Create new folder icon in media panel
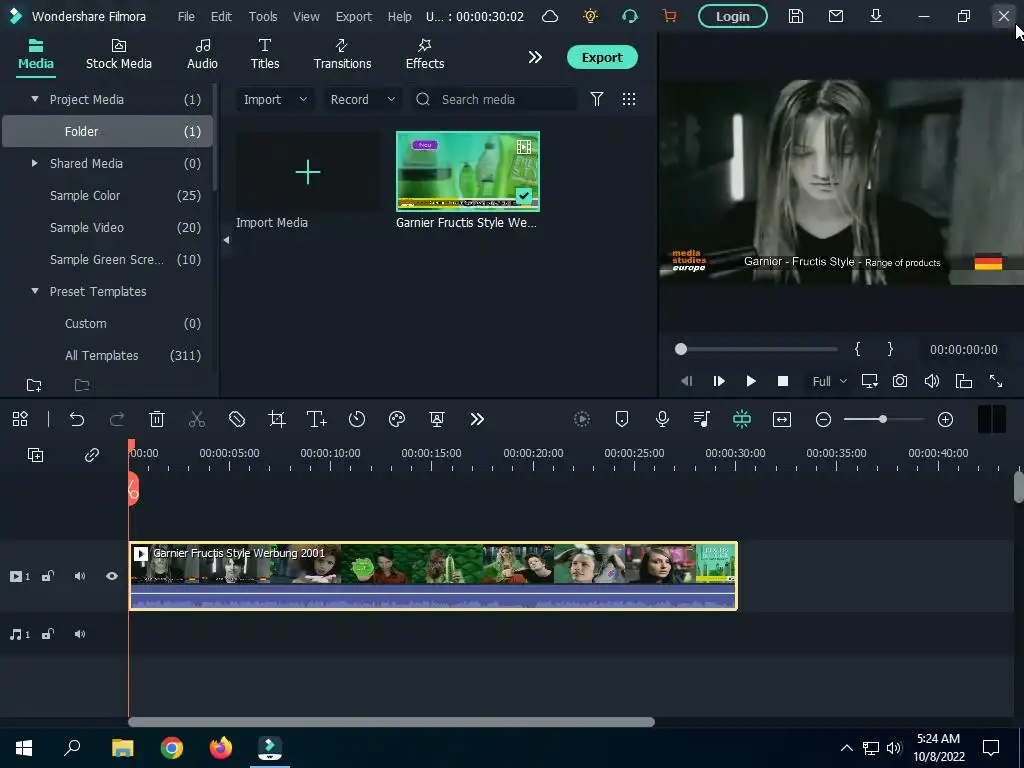The height and width of the screenshot is (768, 1024). point(34,385)
